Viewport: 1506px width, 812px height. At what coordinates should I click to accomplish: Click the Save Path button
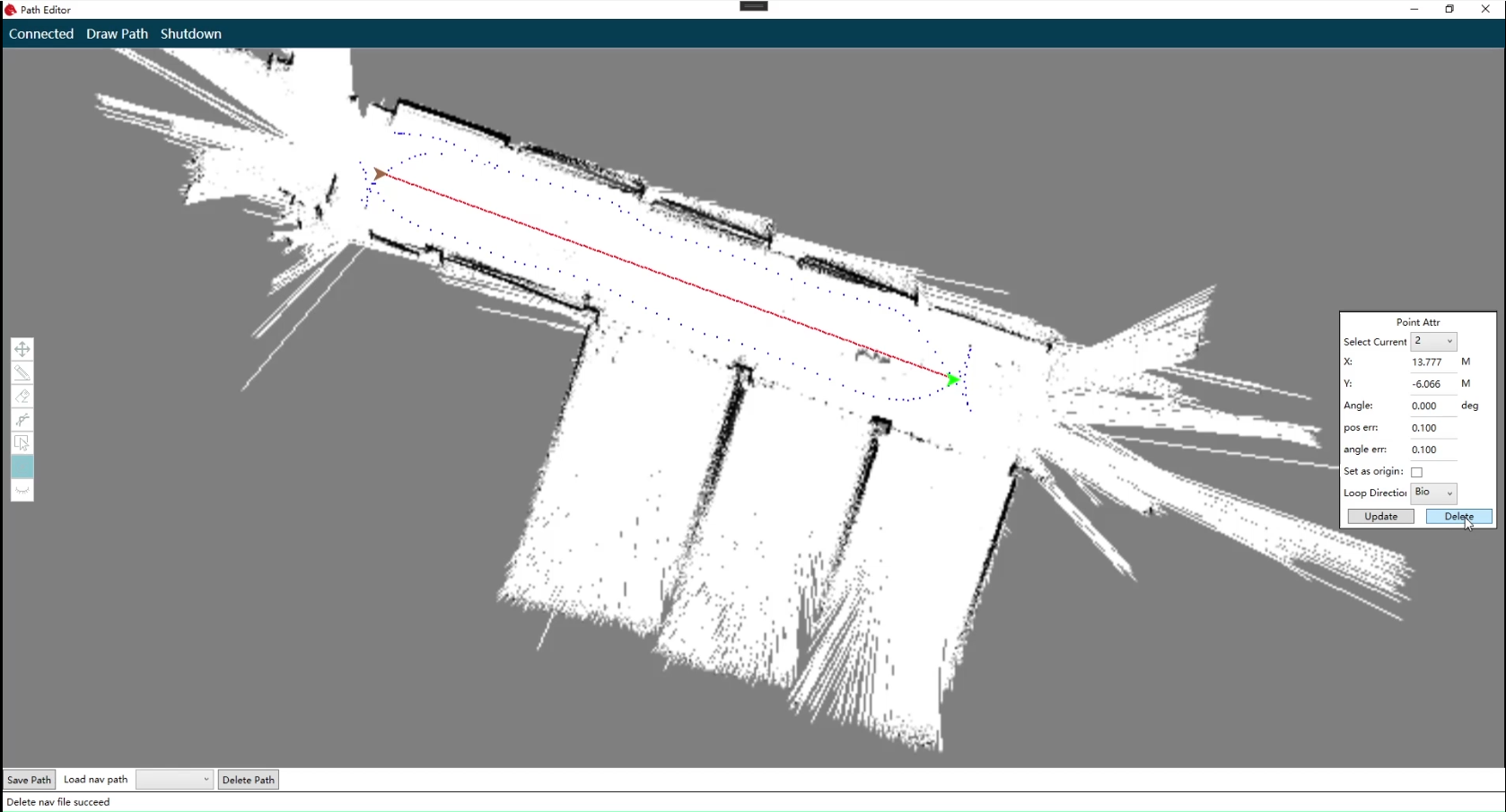coord(30,780)
